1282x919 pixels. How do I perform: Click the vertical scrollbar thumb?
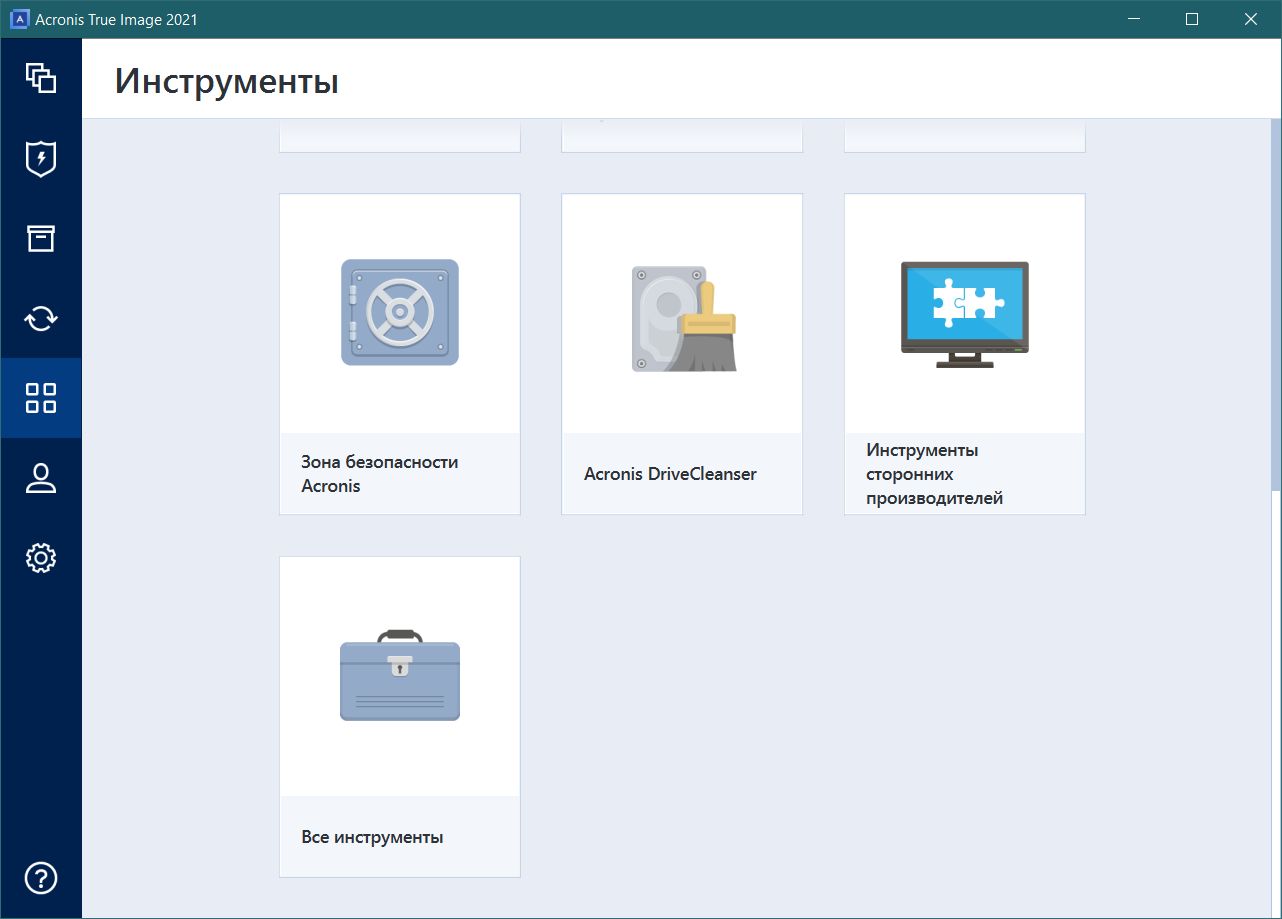pos(1276,305)
